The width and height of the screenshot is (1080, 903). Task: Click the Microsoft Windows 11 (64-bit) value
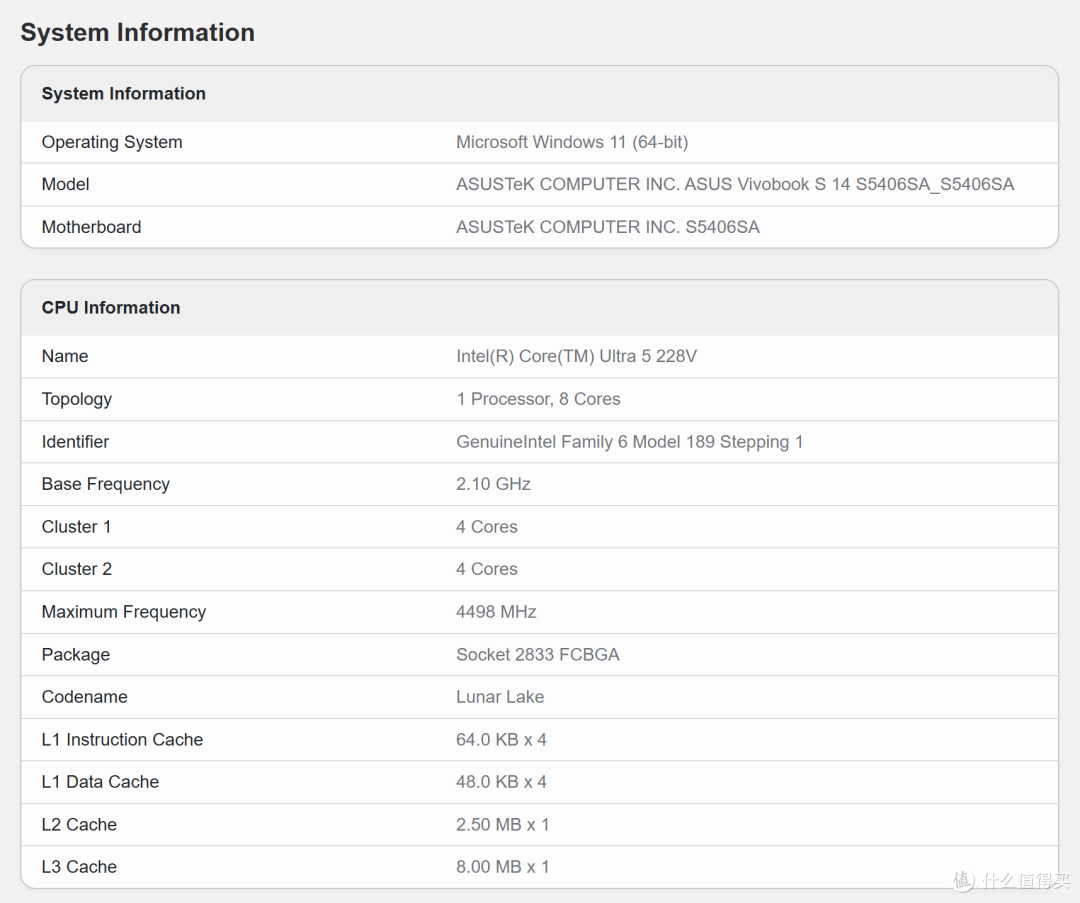pyautogui.click(x=572, y=142)
